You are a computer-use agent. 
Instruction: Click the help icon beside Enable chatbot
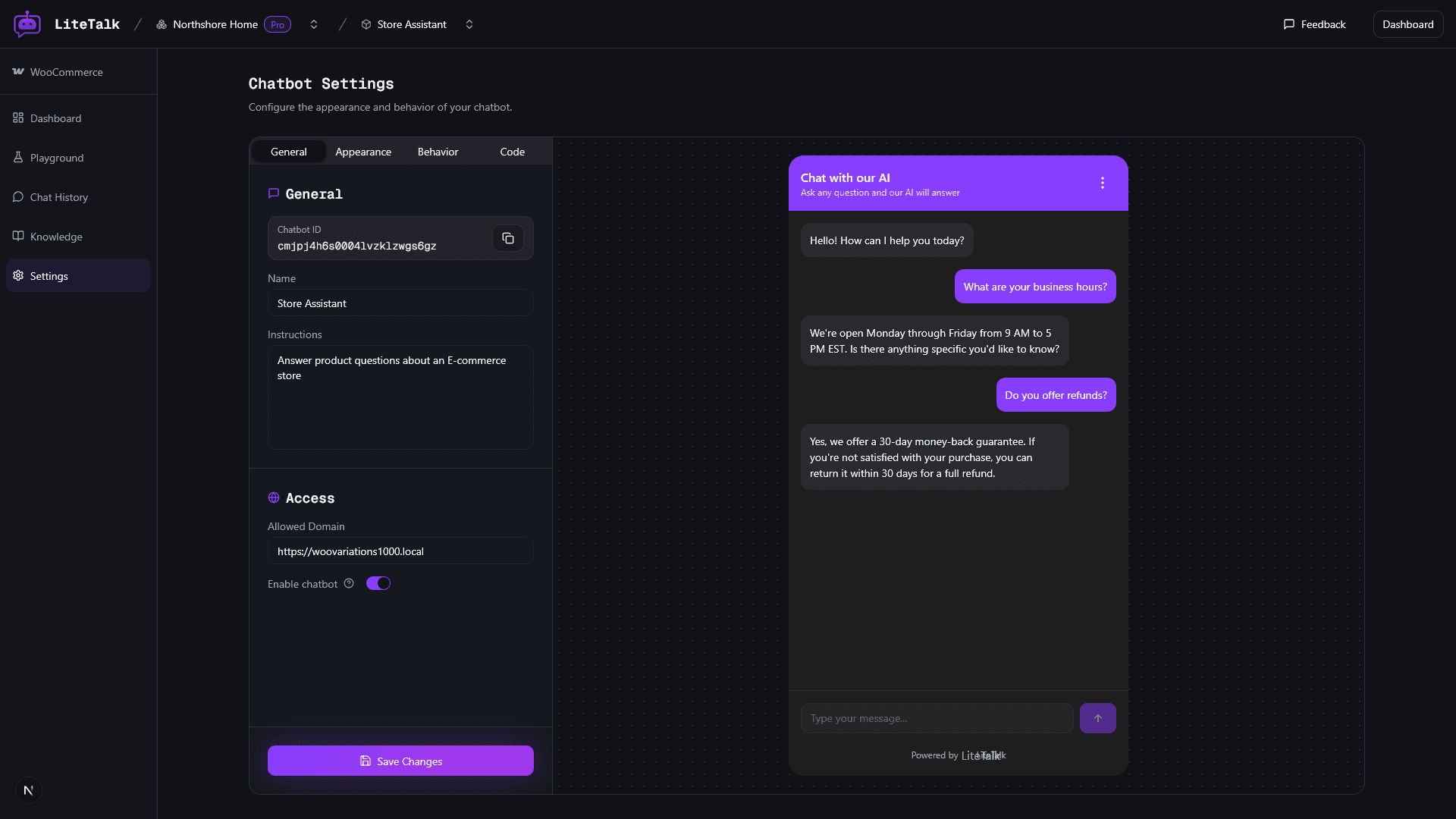click(x=349, y=583)
